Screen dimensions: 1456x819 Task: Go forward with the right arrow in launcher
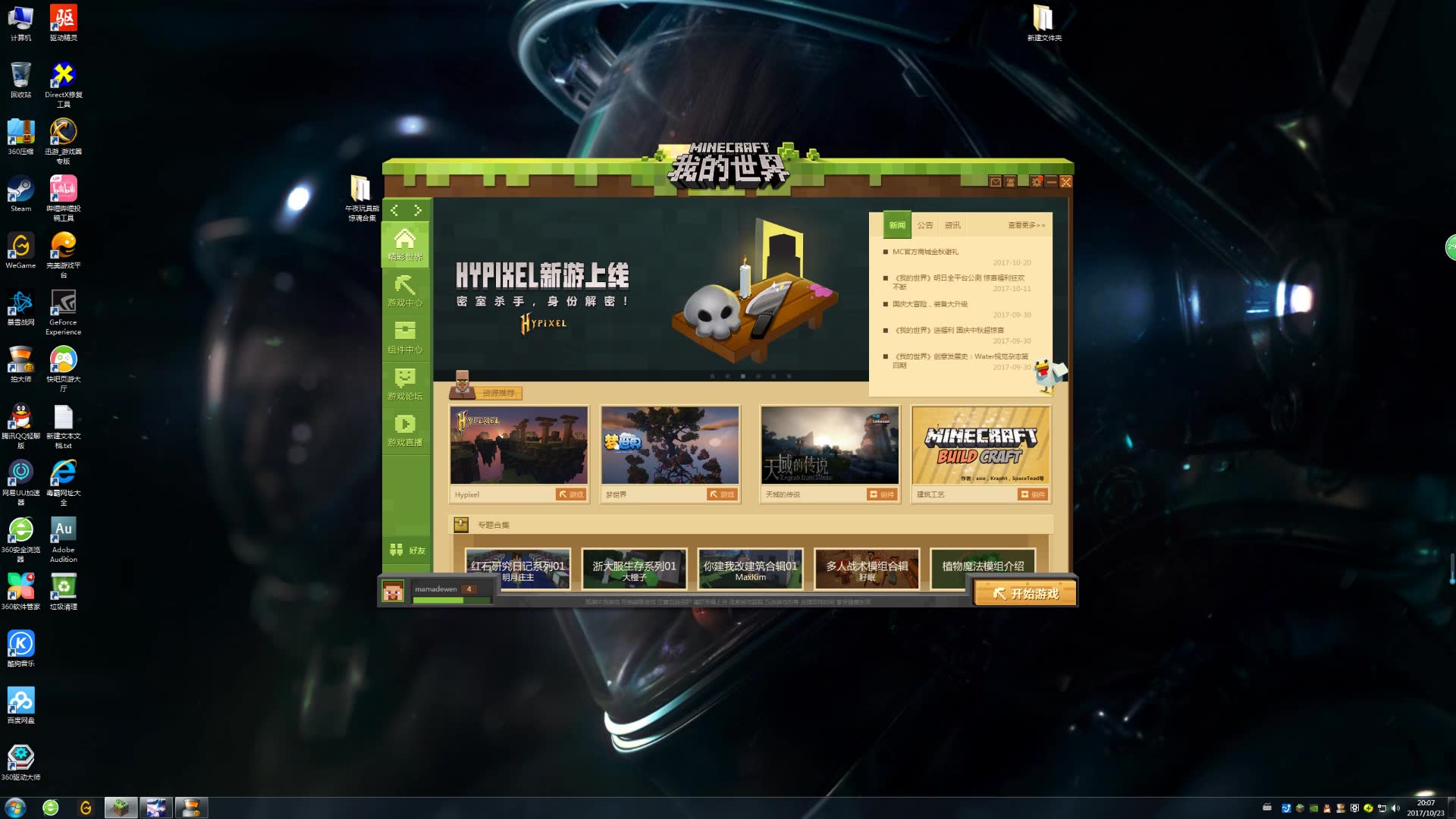tap(418, 210)
